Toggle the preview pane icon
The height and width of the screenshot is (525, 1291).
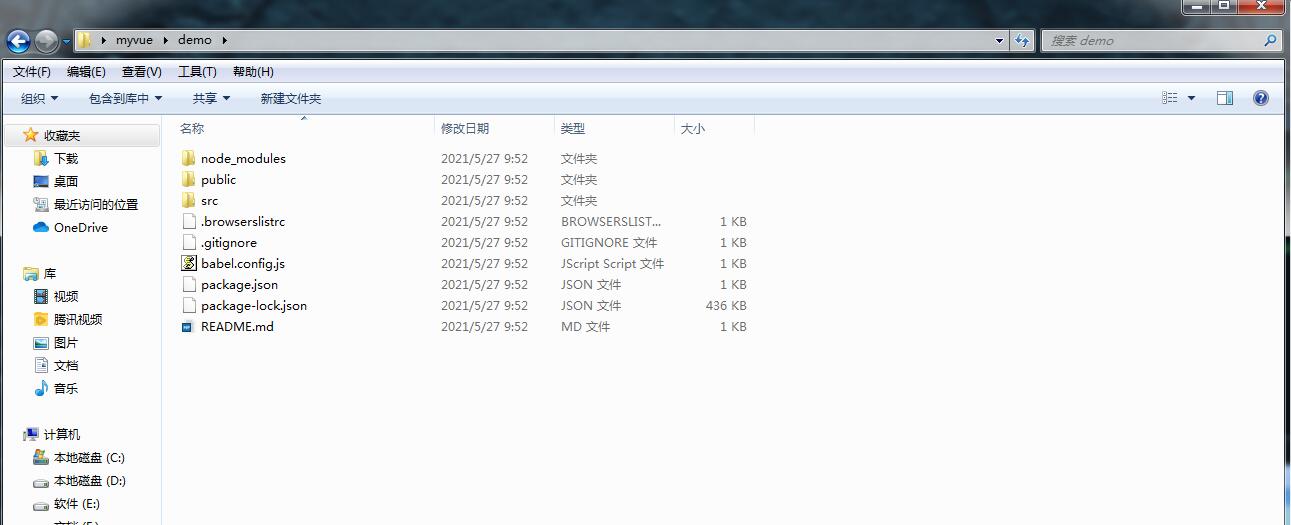point(1225,98)
